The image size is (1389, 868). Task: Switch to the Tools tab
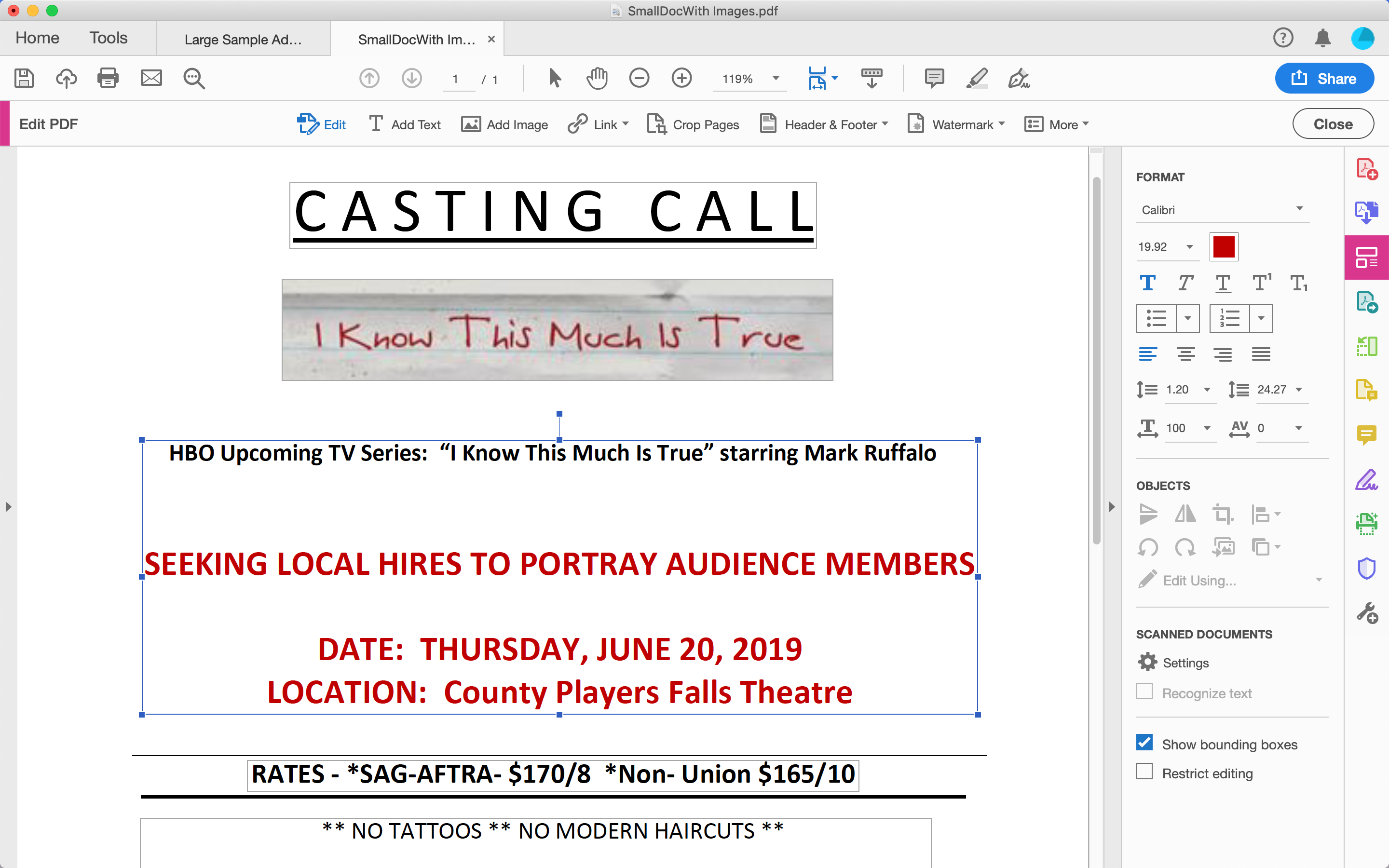109,38
